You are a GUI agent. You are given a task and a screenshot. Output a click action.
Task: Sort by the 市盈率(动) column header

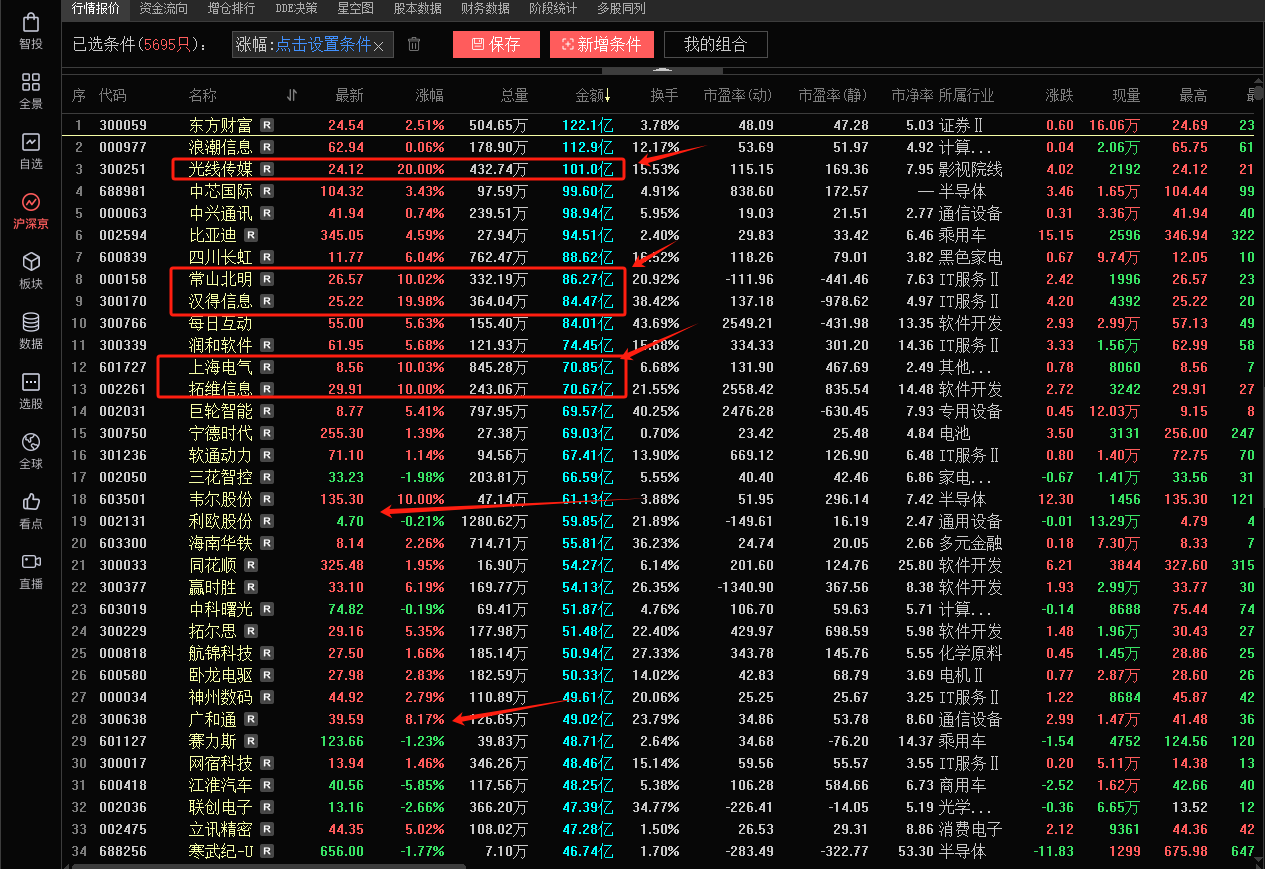[738, 95]
